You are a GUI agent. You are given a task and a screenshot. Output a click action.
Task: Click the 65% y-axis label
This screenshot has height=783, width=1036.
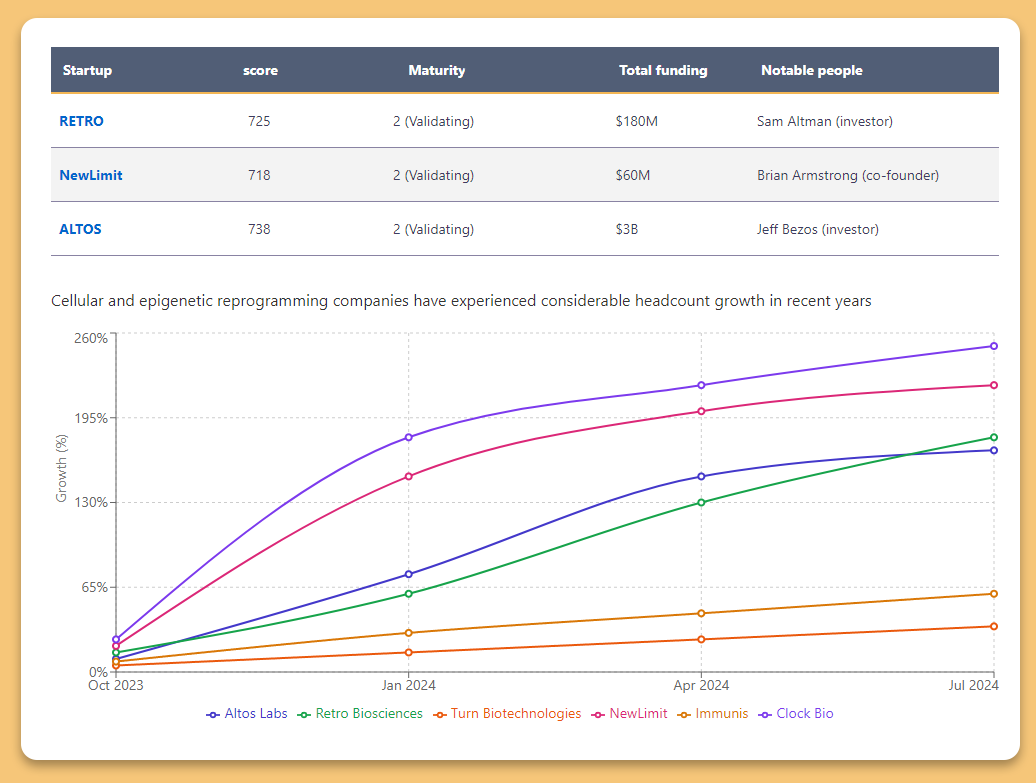coord(94,587)
